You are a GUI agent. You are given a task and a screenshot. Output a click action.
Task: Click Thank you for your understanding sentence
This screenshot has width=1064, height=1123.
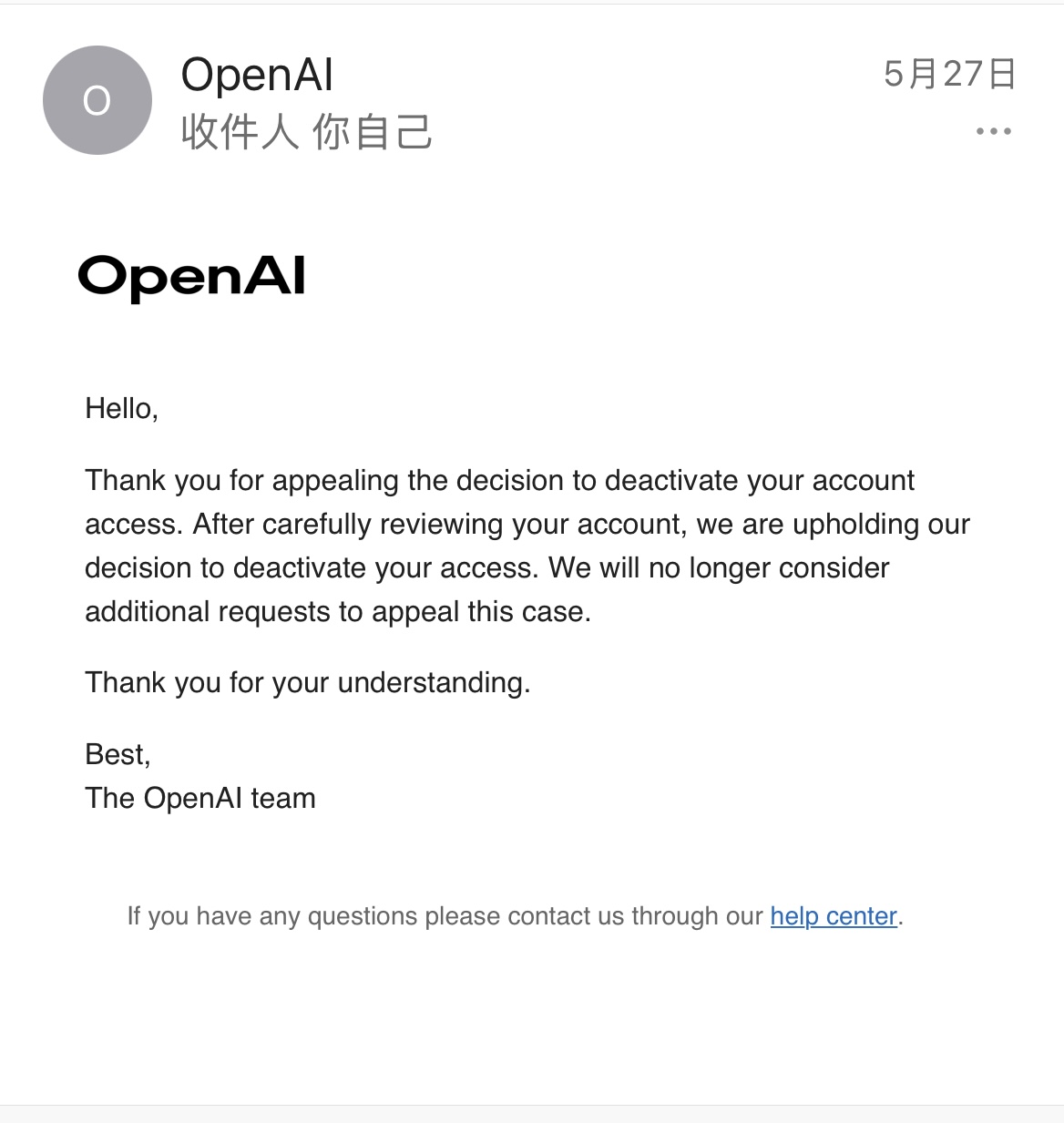coord(308,682)
